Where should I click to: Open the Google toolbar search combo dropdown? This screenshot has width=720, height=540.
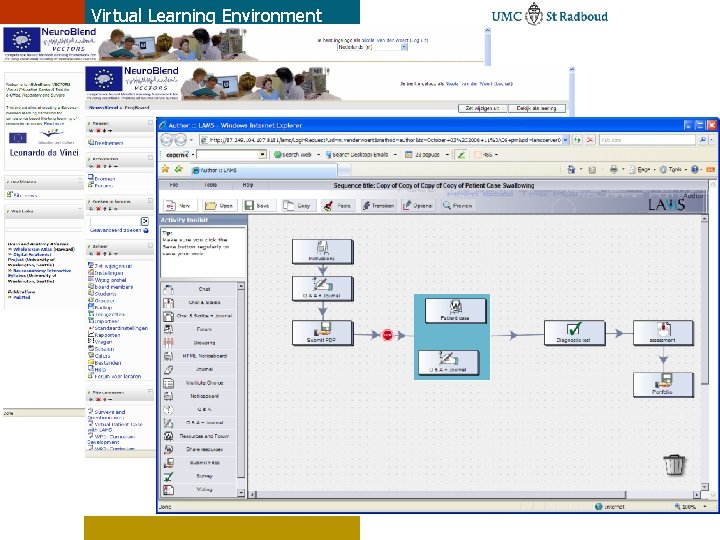(262, 155)
